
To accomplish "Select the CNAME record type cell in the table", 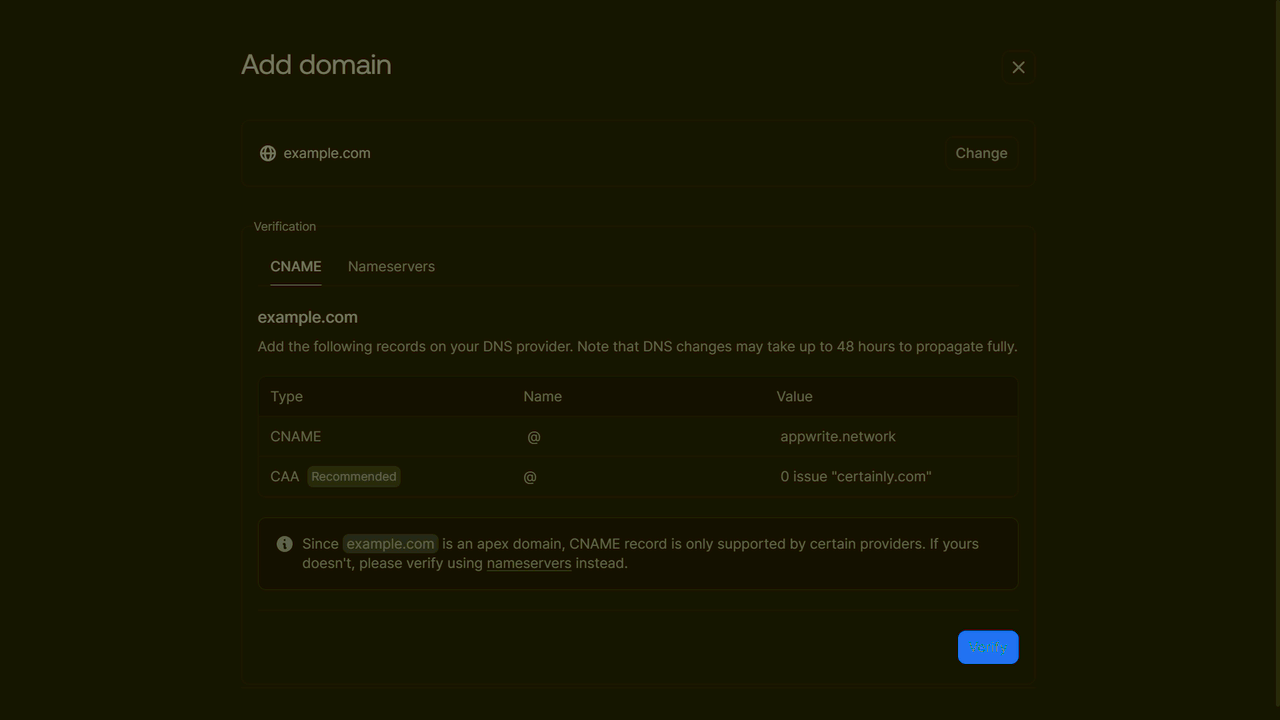I will coord(296,436).
